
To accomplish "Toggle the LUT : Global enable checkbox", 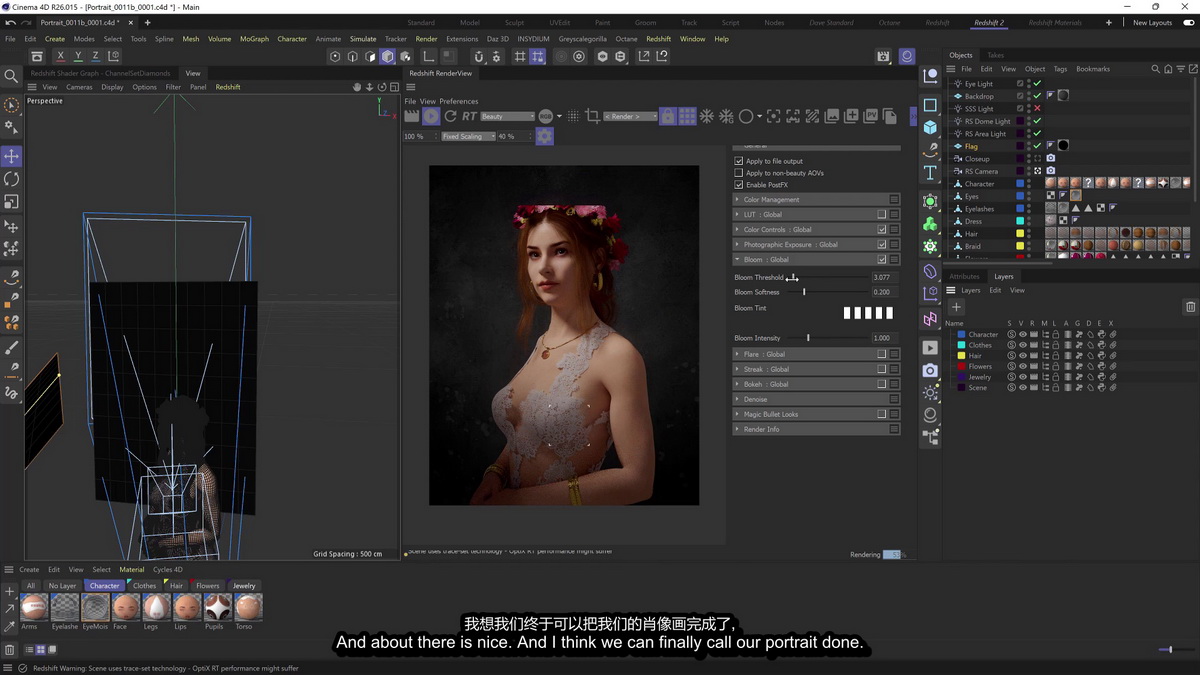I will (882, 214).
